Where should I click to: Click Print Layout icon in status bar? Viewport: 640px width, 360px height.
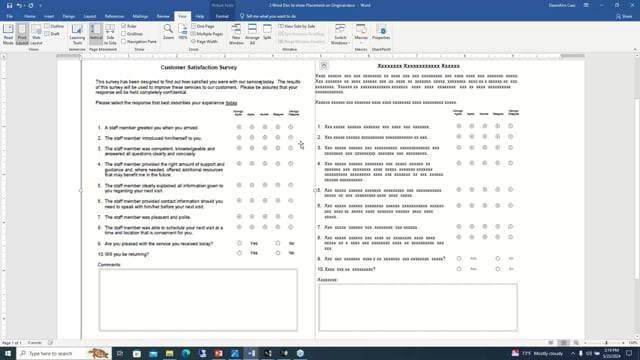coord(563,343)
